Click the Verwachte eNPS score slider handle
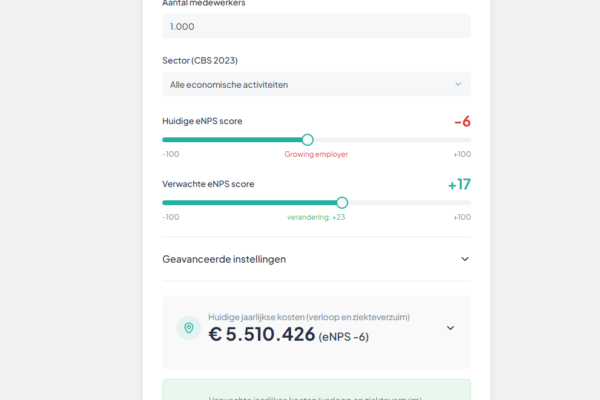This screenshot has height=400, width=600. [342, 202]
